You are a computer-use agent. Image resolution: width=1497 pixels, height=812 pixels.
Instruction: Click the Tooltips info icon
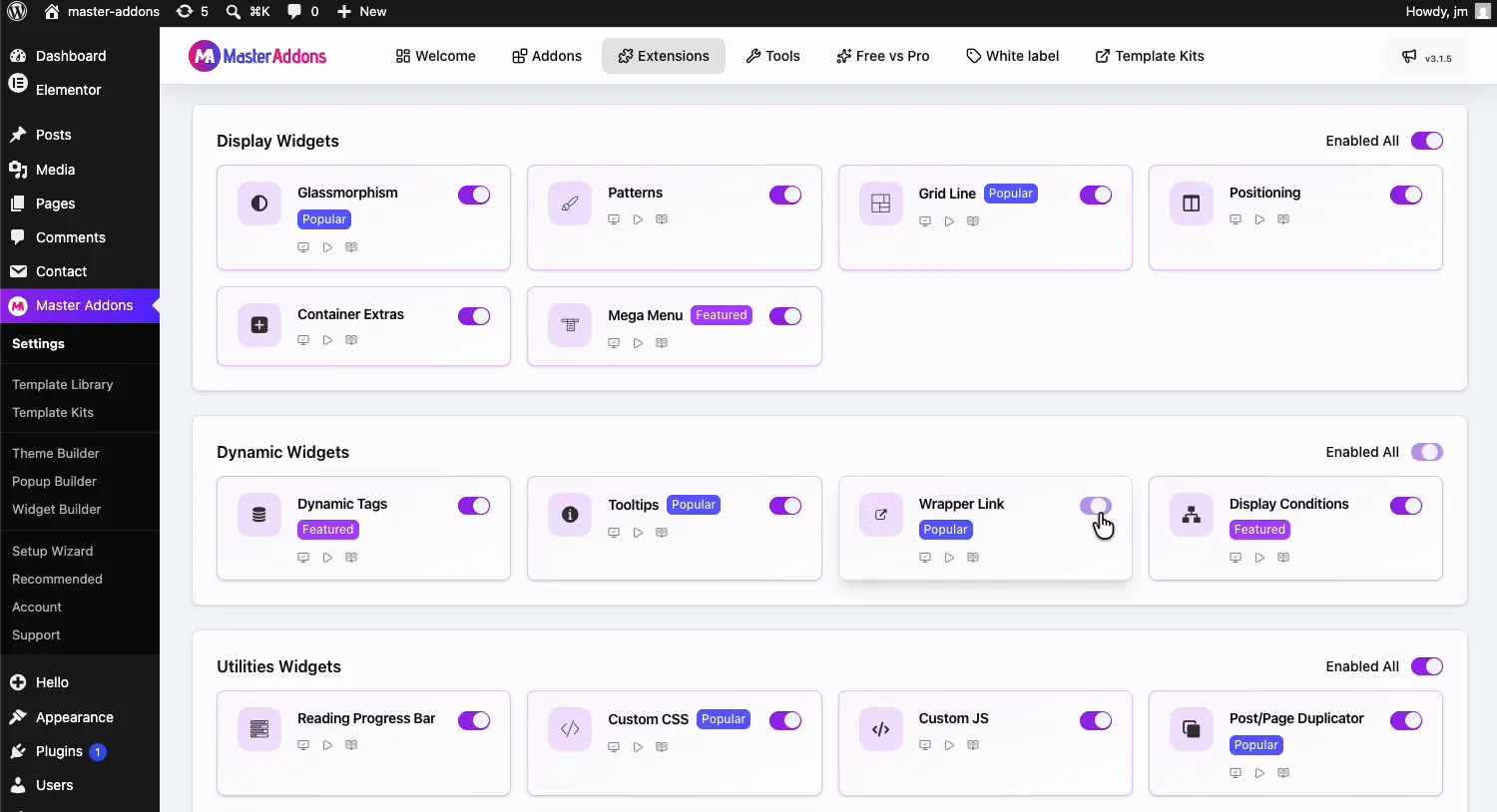coord(570,515)
